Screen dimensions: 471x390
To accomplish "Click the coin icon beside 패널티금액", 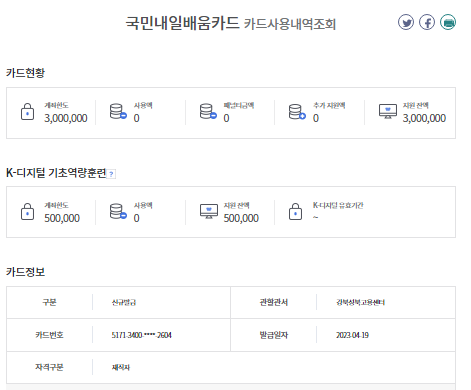I will [208, 111].
